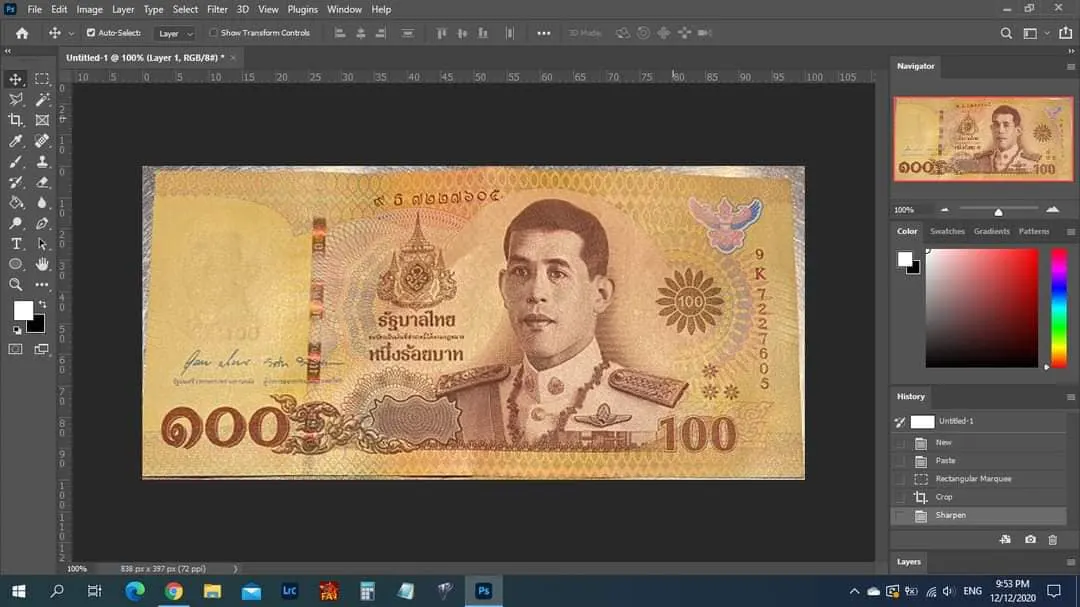Select the Eraser tool

42,182
